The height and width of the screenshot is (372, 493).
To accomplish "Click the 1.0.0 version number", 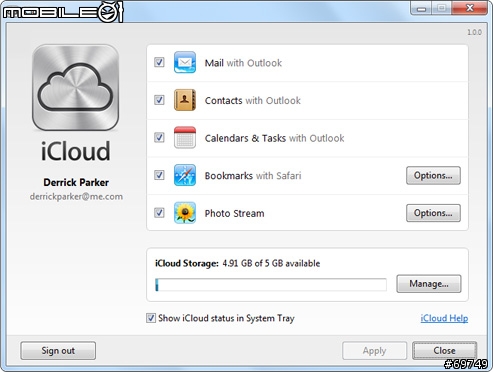I will click(x=474, y=32).
